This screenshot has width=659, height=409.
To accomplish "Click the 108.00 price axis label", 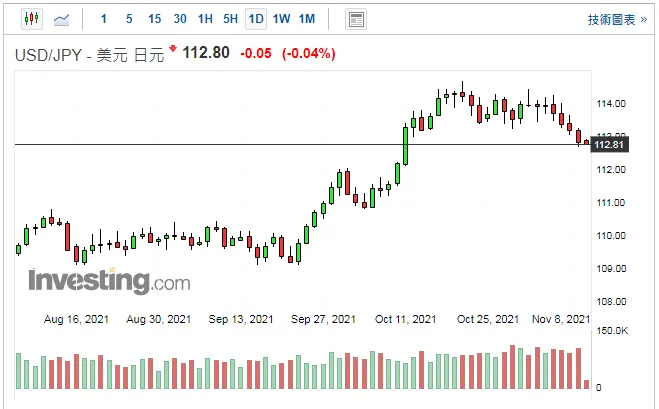I will pos(611,301).
